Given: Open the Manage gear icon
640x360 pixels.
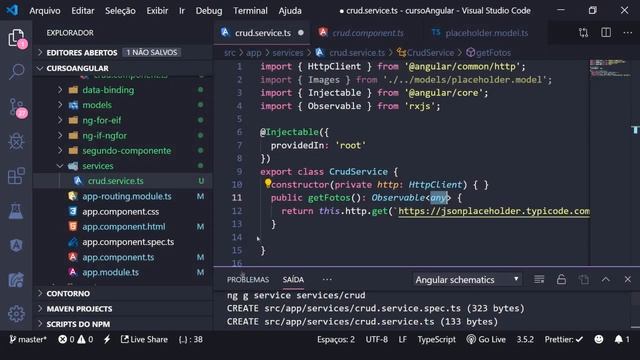Looking at the screenshot, I should click(16, 313).
